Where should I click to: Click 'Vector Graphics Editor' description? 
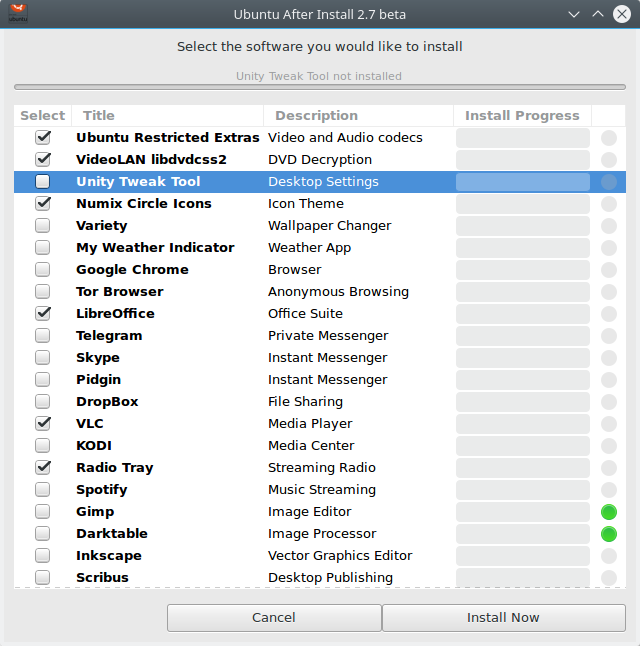pos(340,555)
